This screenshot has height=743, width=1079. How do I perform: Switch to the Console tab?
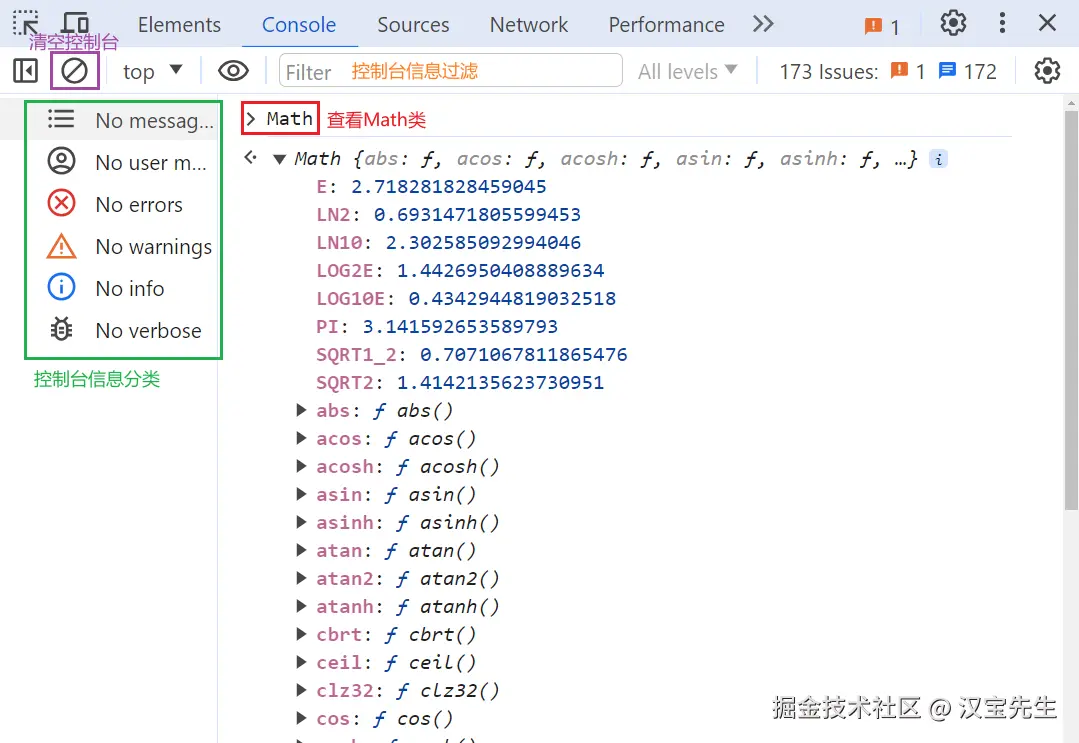299,25
